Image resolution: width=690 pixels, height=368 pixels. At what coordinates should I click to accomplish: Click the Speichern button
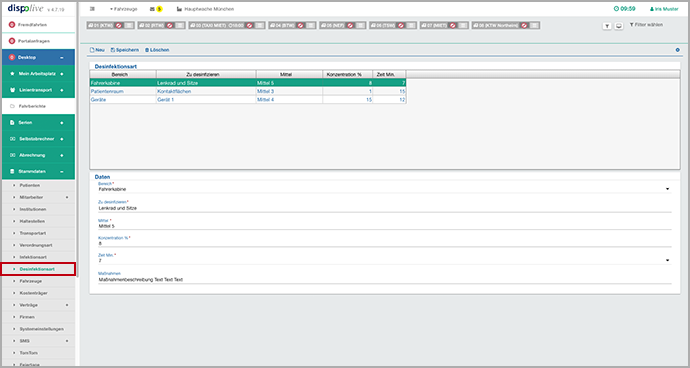coord(125,50)
